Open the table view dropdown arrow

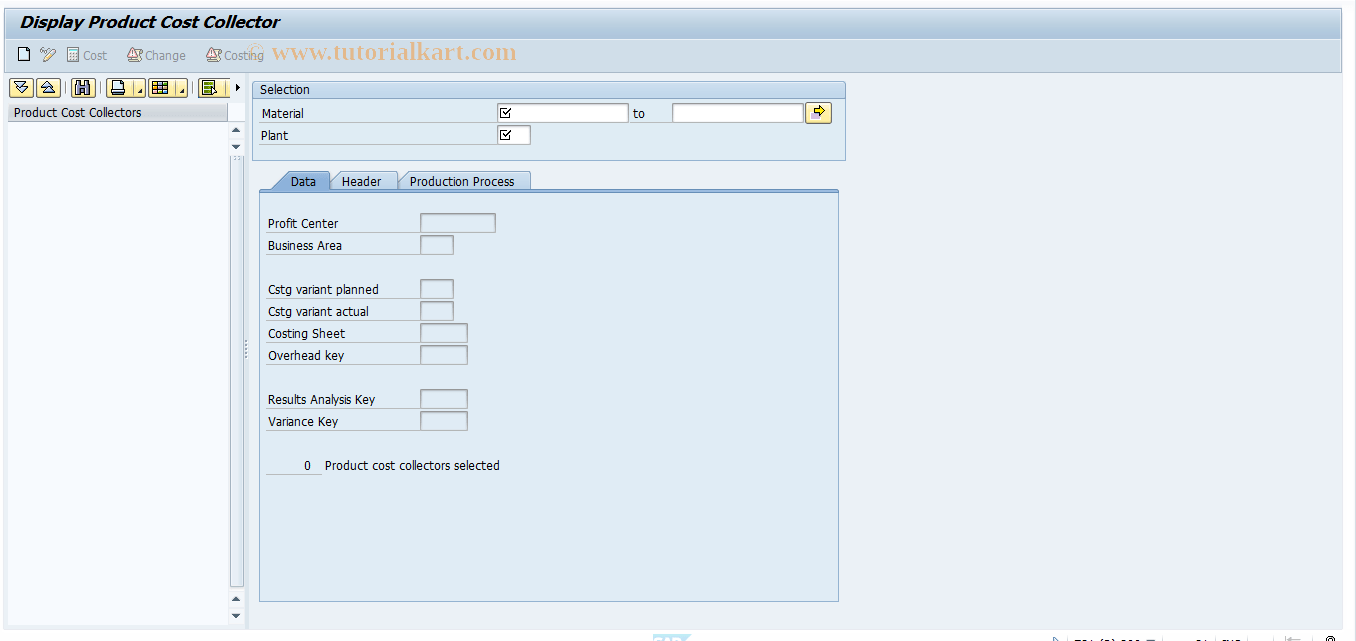click(181, 91)
